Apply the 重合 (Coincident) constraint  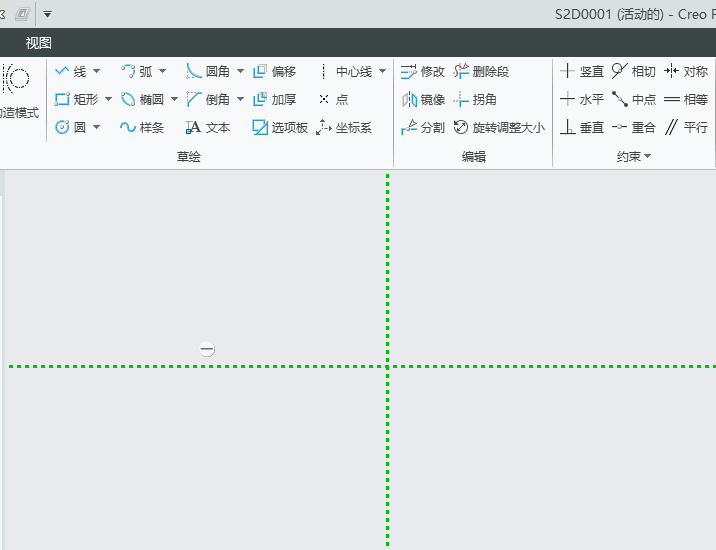[x=634, y=127]
